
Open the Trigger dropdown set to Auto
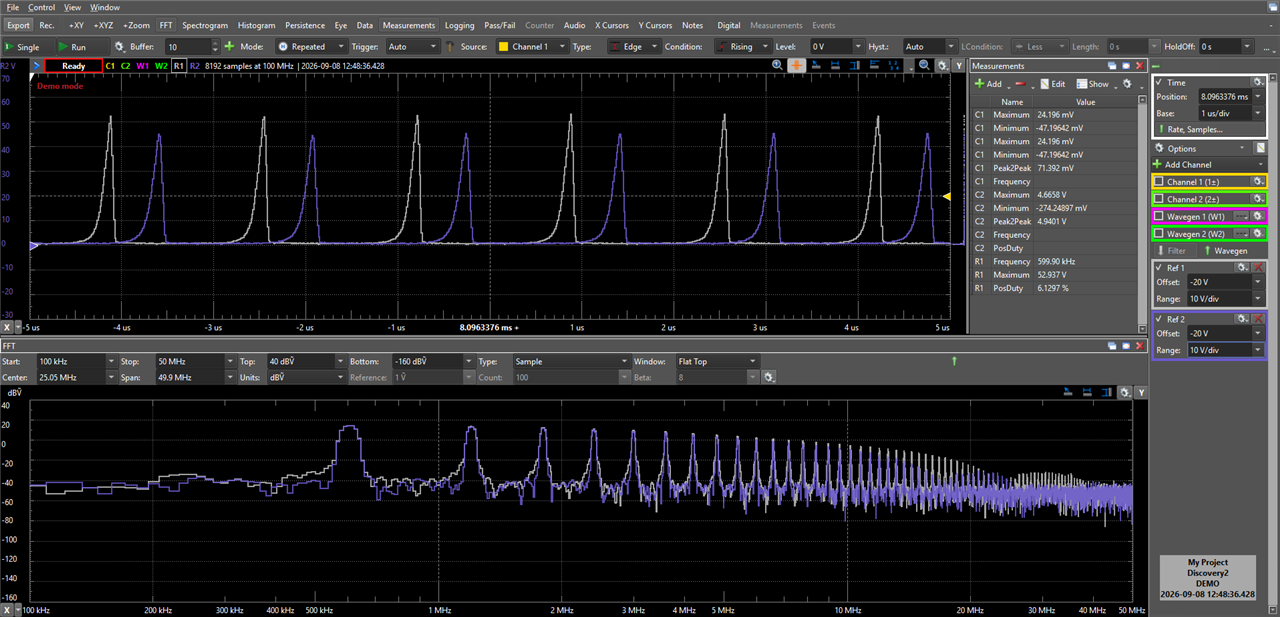[412, 47]
